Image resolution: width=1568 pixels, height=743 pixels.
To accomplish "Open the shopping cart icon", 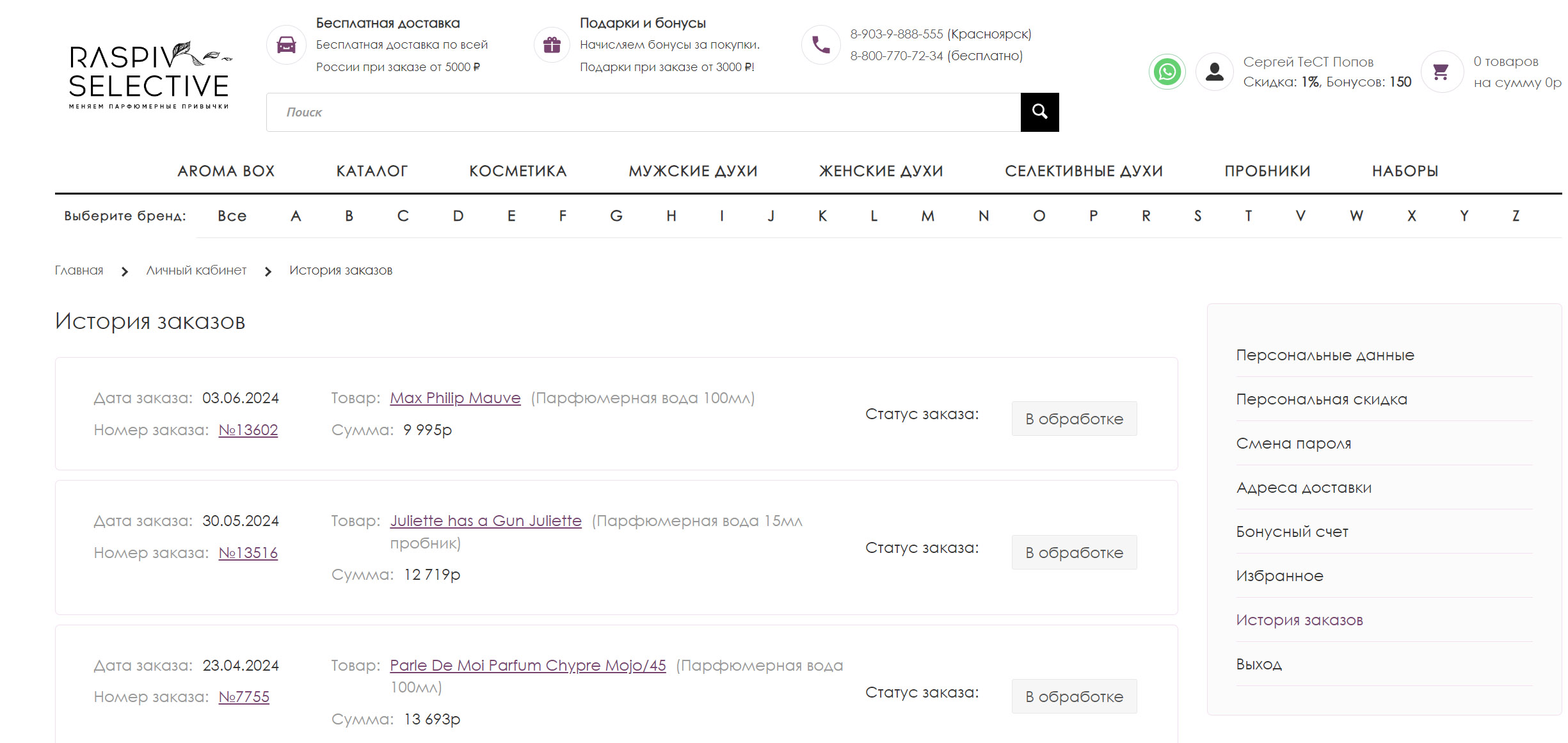I will (x=1441, y=72).
